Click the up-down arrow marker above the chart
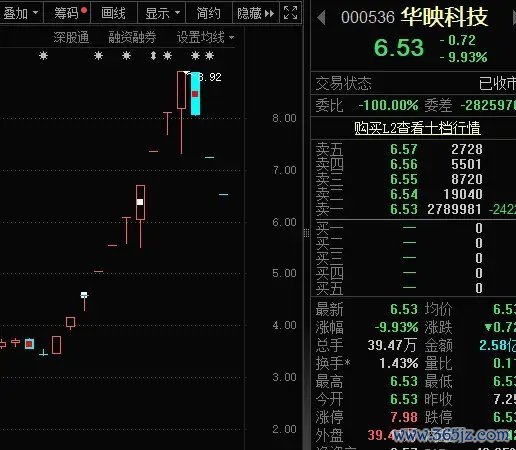Screen dimensions: 516x450 153,55
